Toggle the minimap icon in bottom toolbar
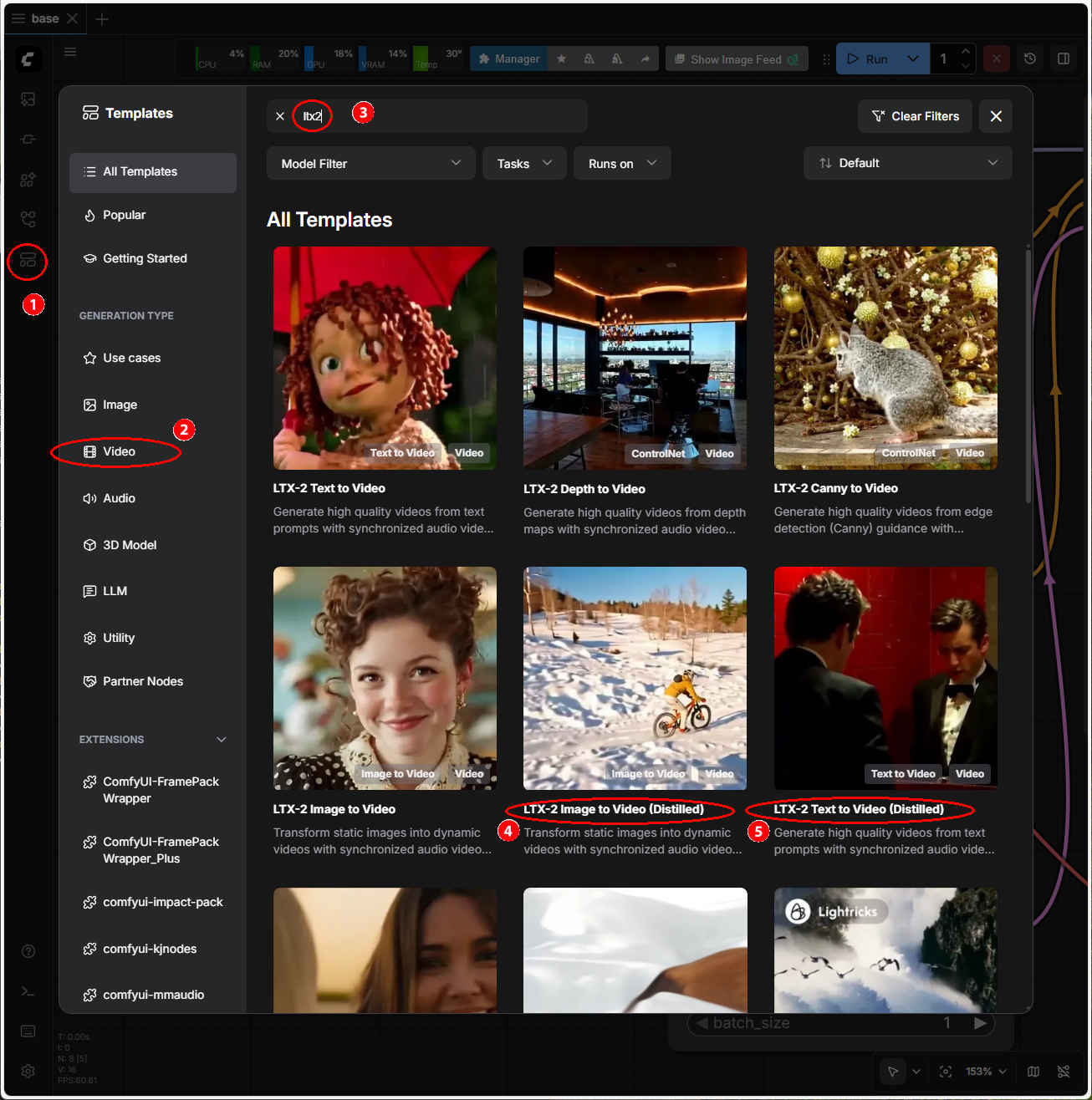The image size is (1092, 1100). coord(1033,1072)
